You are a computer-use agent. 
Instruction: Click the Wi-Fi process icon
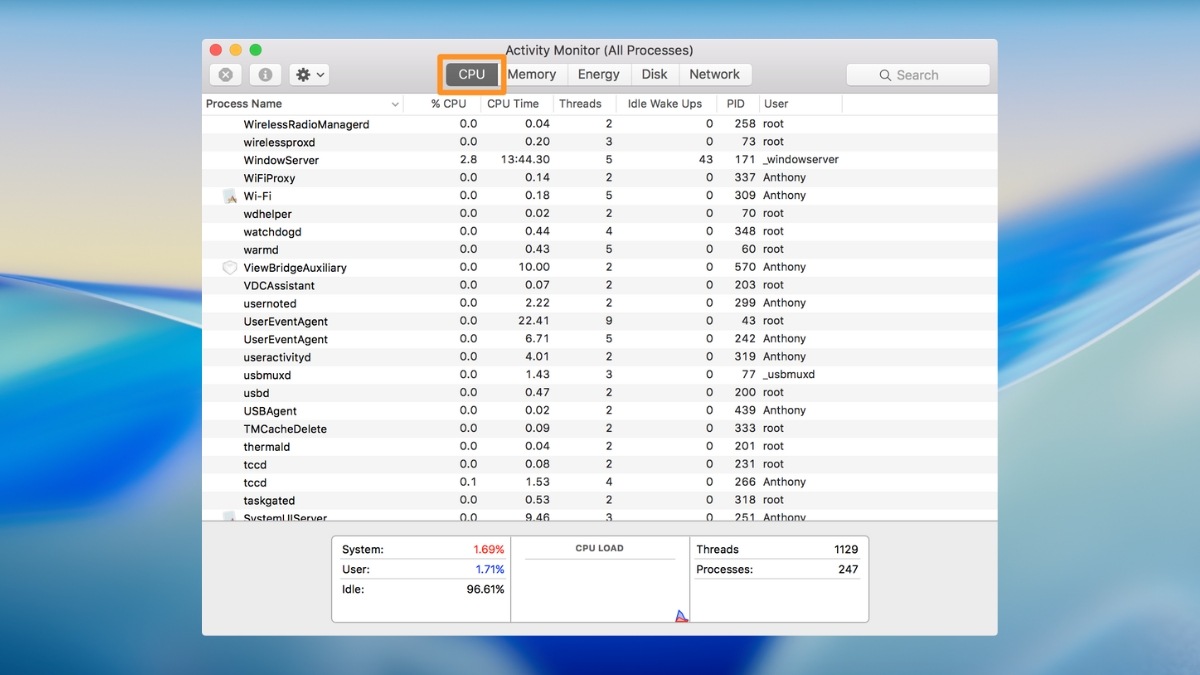(x=229, y=196)
